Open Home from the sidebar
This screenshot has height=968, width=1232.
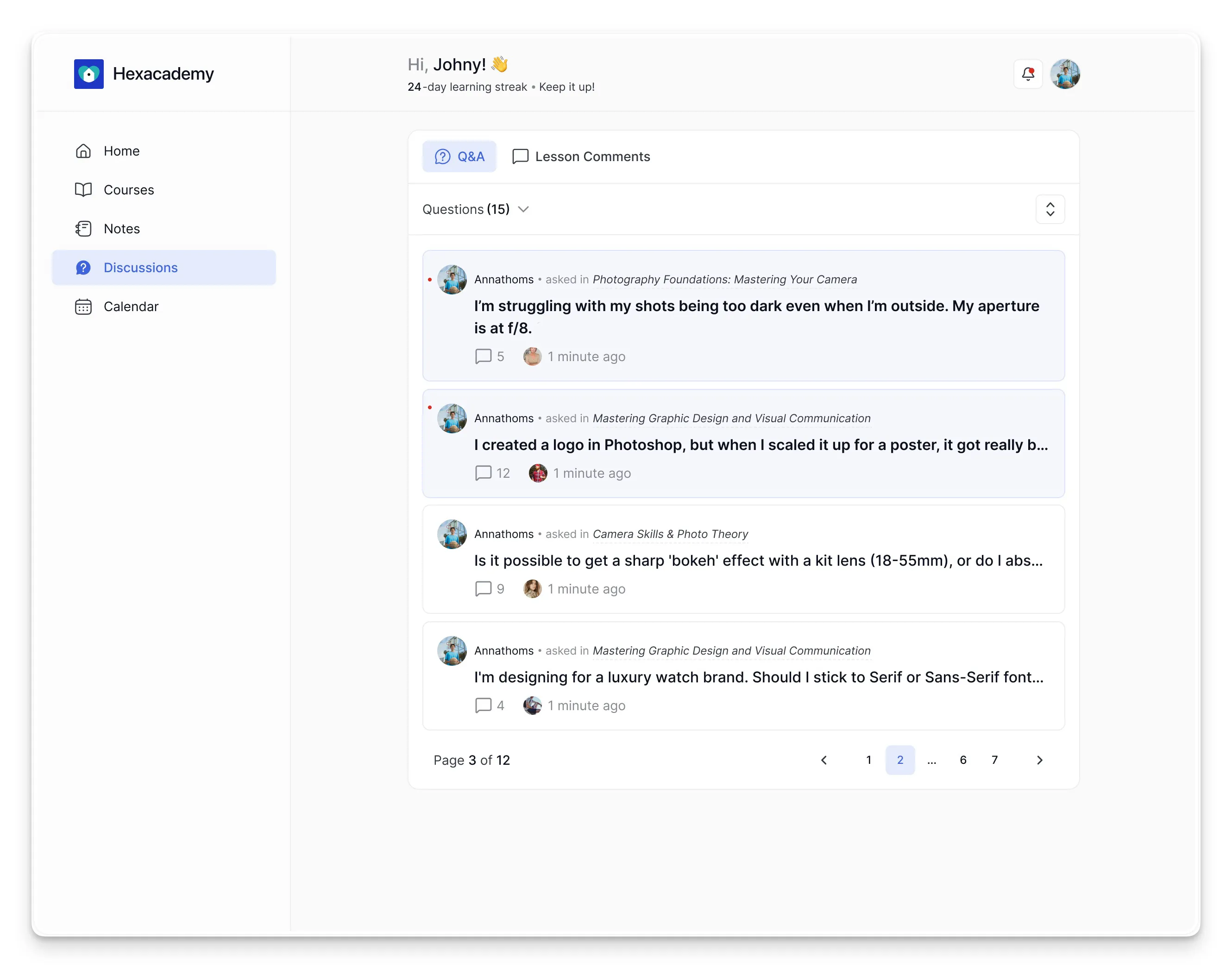pyautogui.click(x=164, y=151)
